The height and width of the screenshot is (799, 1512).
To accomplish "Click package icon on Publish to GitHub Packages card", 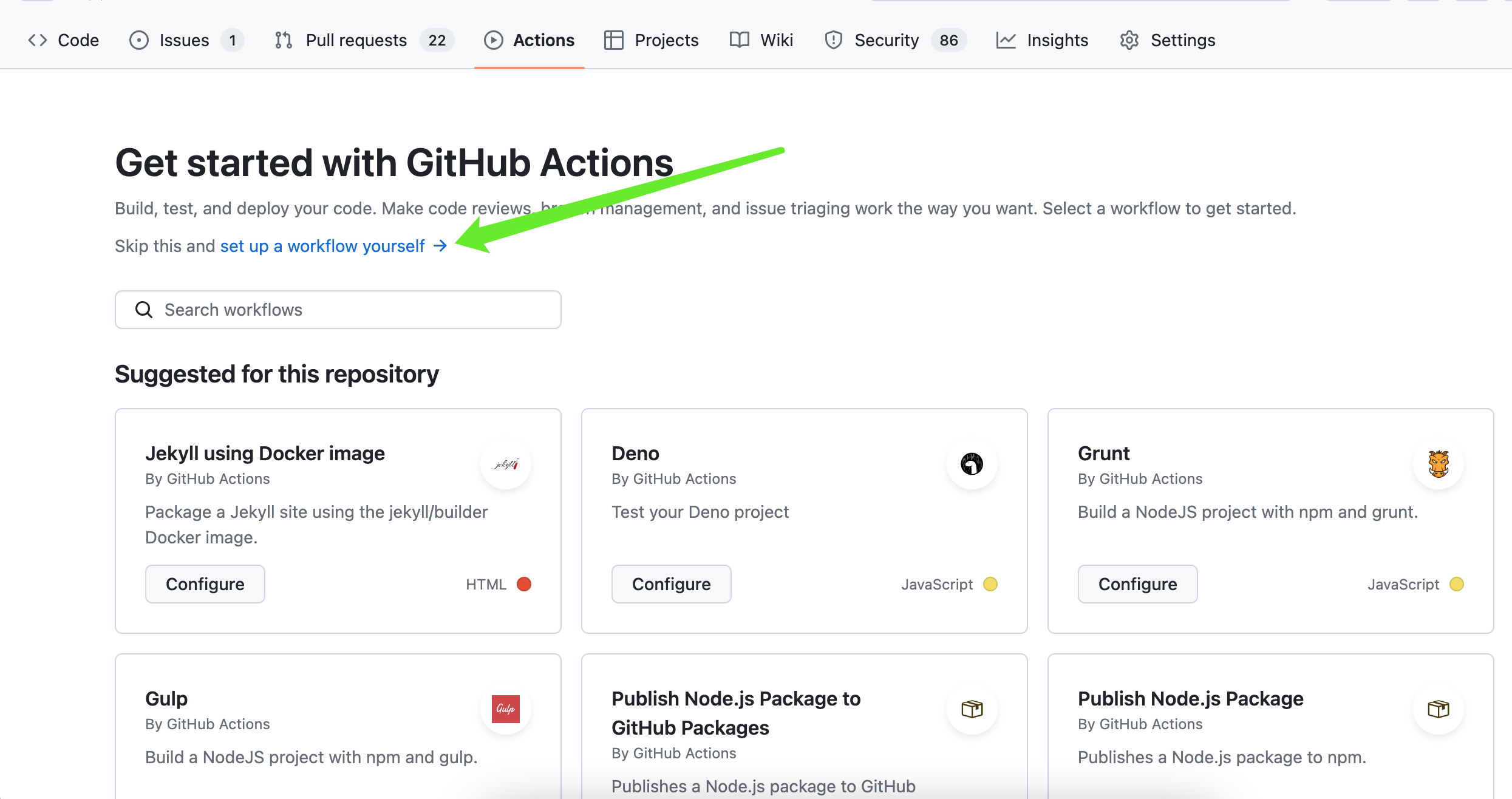I will pyautogui.click(x=972, y=709).
